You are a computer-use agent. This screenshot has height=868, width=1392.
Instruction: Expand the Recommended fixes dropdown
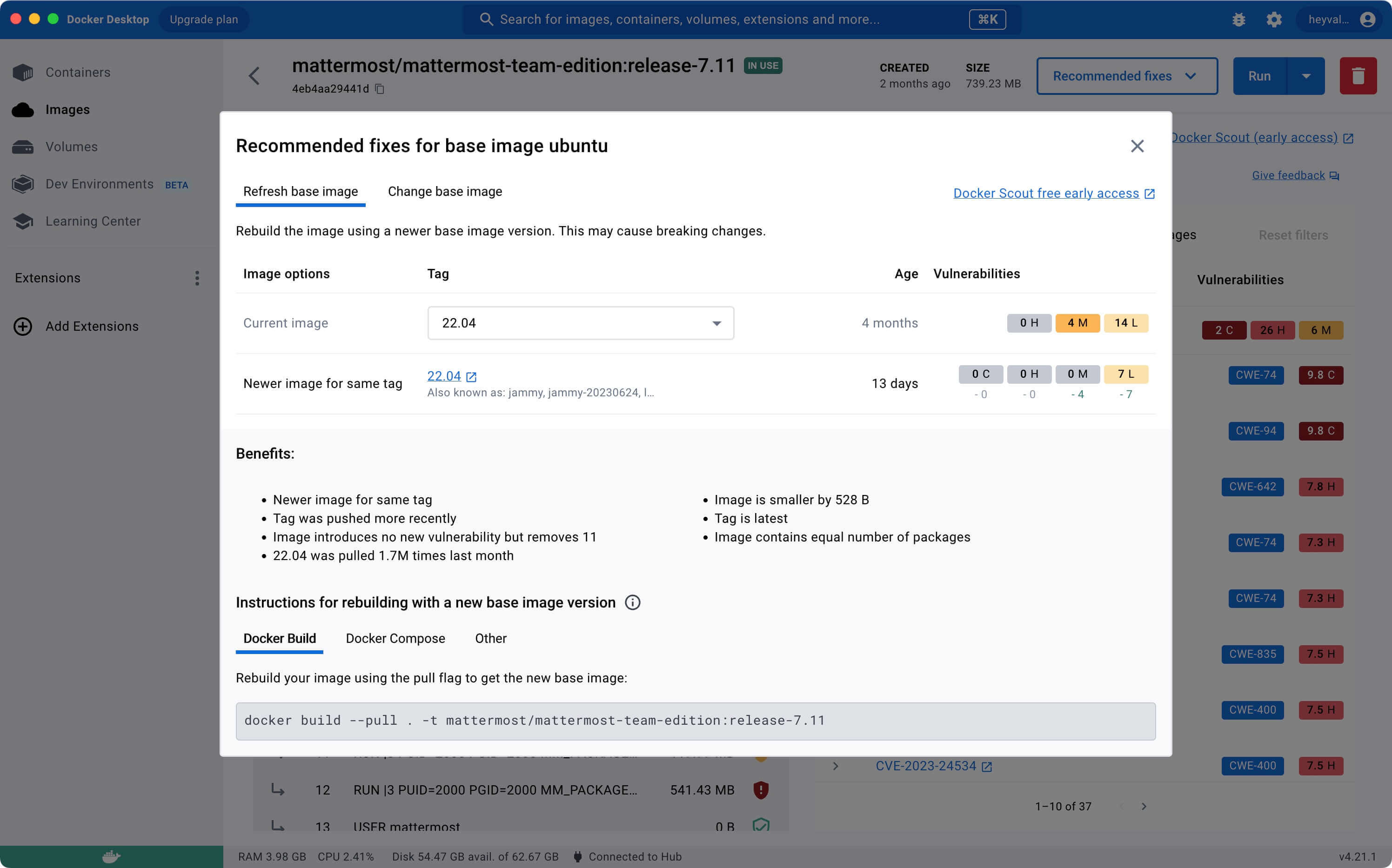point(1191,75)
